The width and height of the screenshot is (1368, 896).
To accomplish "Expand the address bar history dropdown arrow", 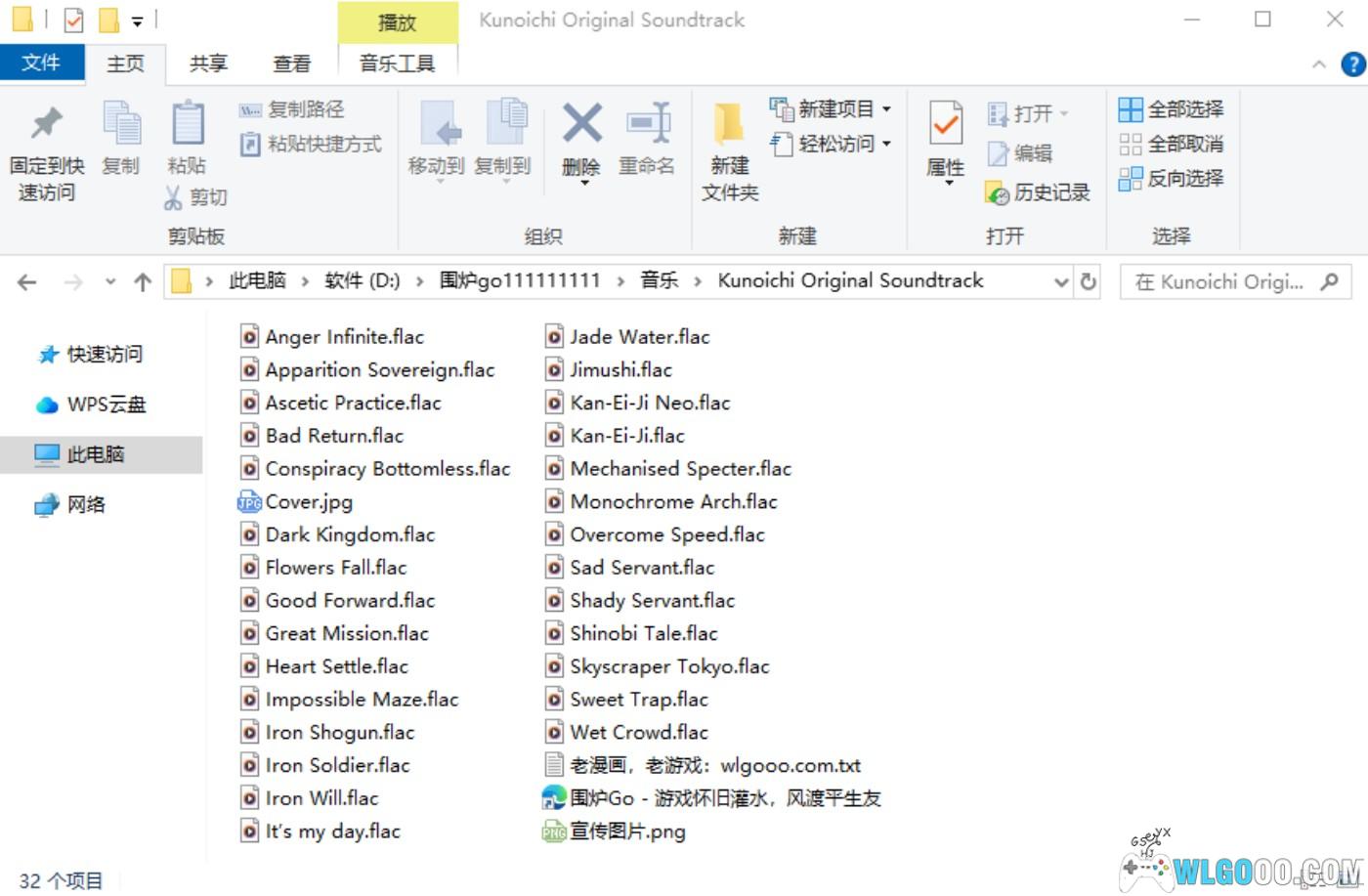I will coord(1061,282).
